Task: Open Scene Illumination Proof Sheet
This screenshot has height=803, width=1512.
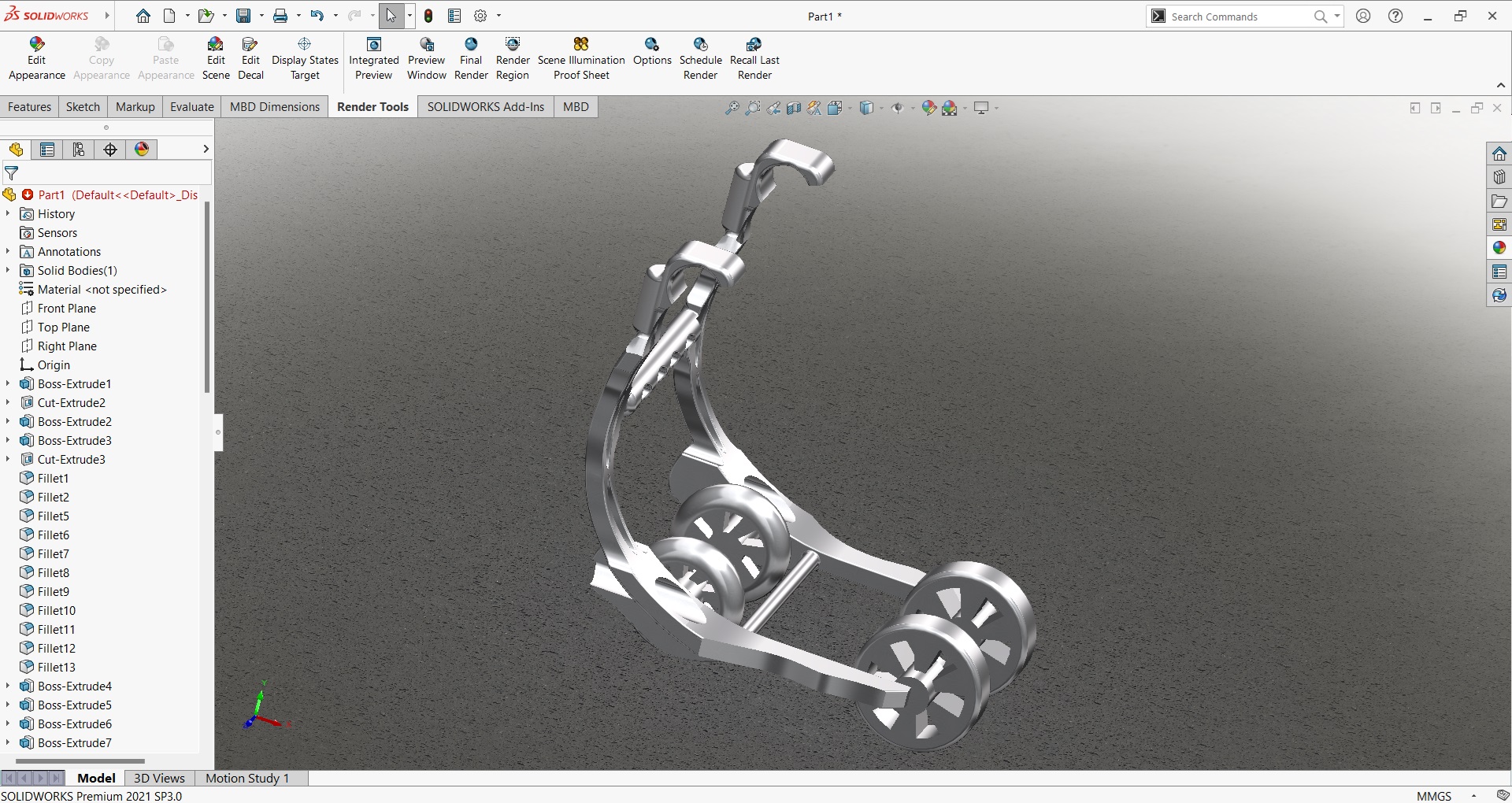Action: tap(581, 45)
